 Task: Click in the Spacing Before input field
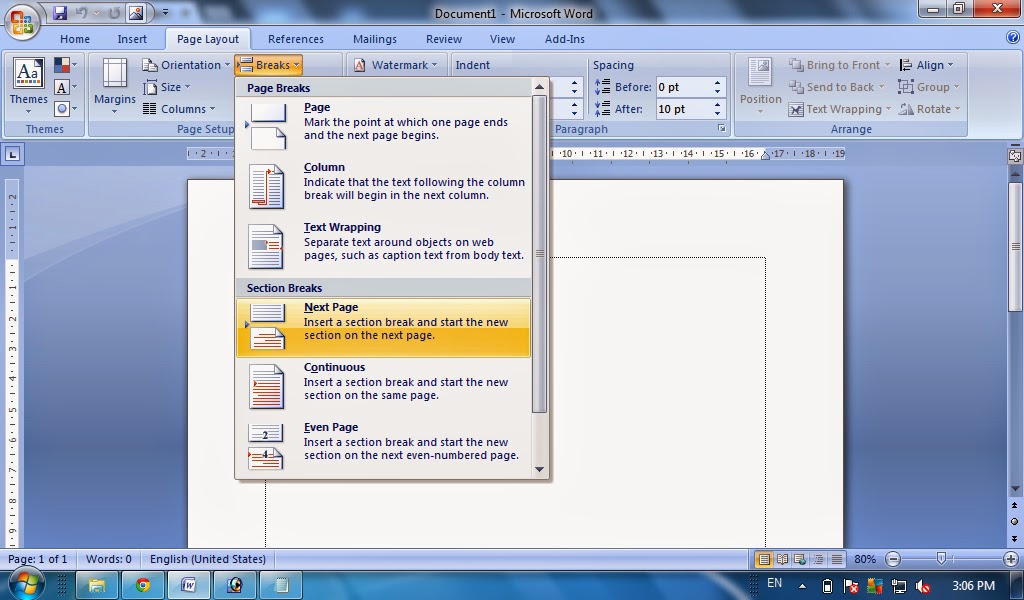click(684, 87)
